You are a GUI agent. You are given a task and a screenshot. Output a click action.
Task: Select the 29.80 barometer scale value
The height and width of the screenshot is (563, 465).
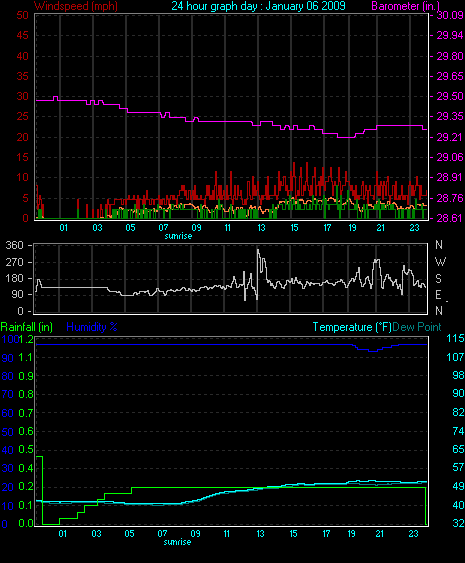[x=450, y=56]
